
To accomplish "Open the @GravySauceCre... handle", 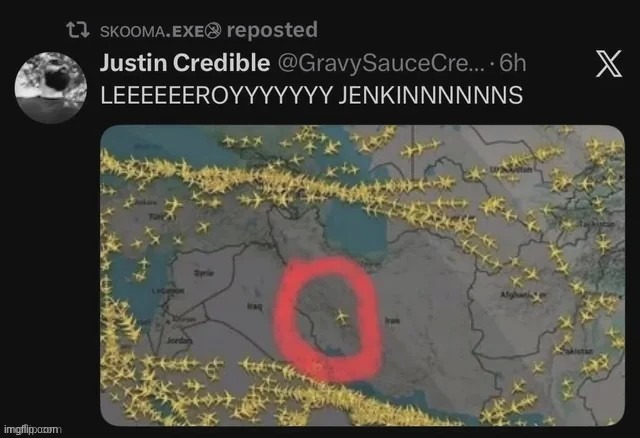I will (x=380, y=63).
